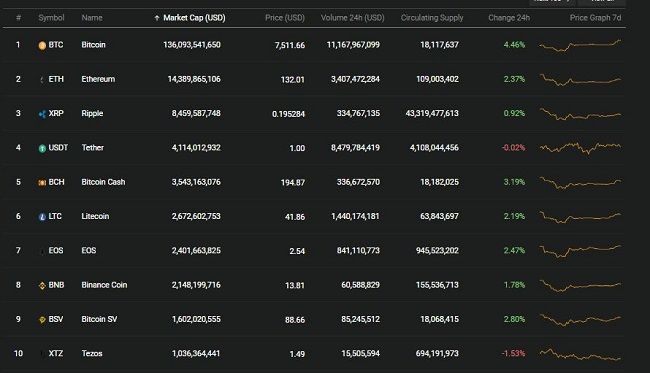View Bitcoin SV 7-day price graph
The height and width of the screenshot is (373, 650).
click(580, 320)
